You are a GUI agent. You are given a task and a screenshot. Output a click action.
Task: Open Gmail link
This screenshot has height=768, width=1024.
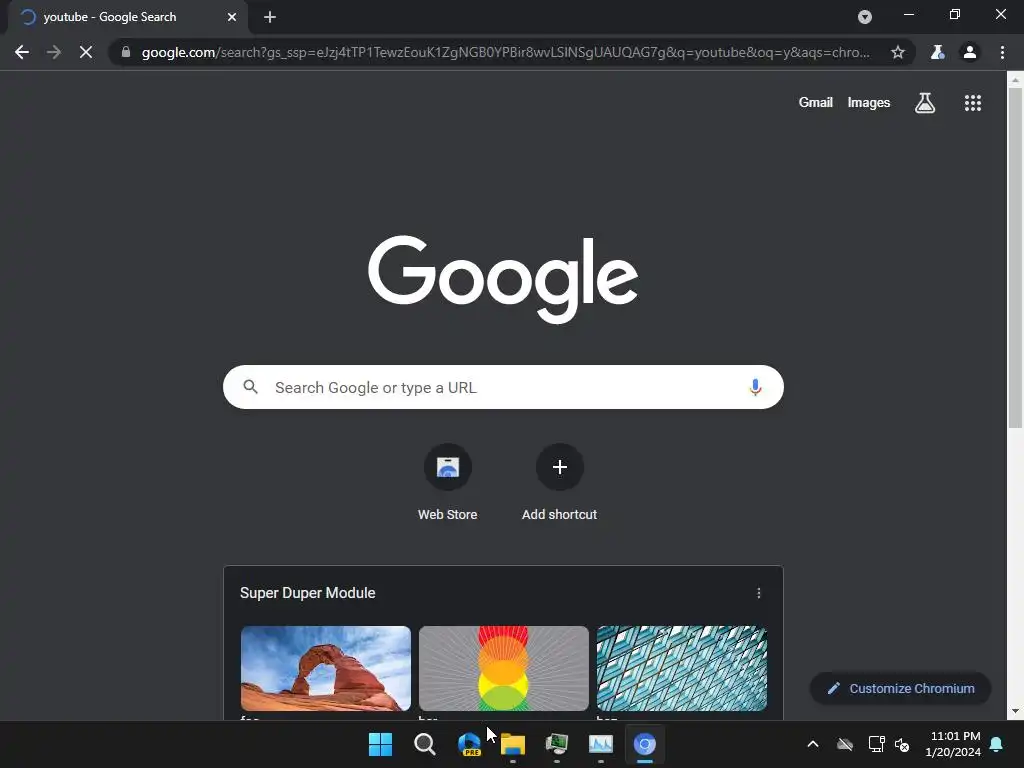(816, 103)
